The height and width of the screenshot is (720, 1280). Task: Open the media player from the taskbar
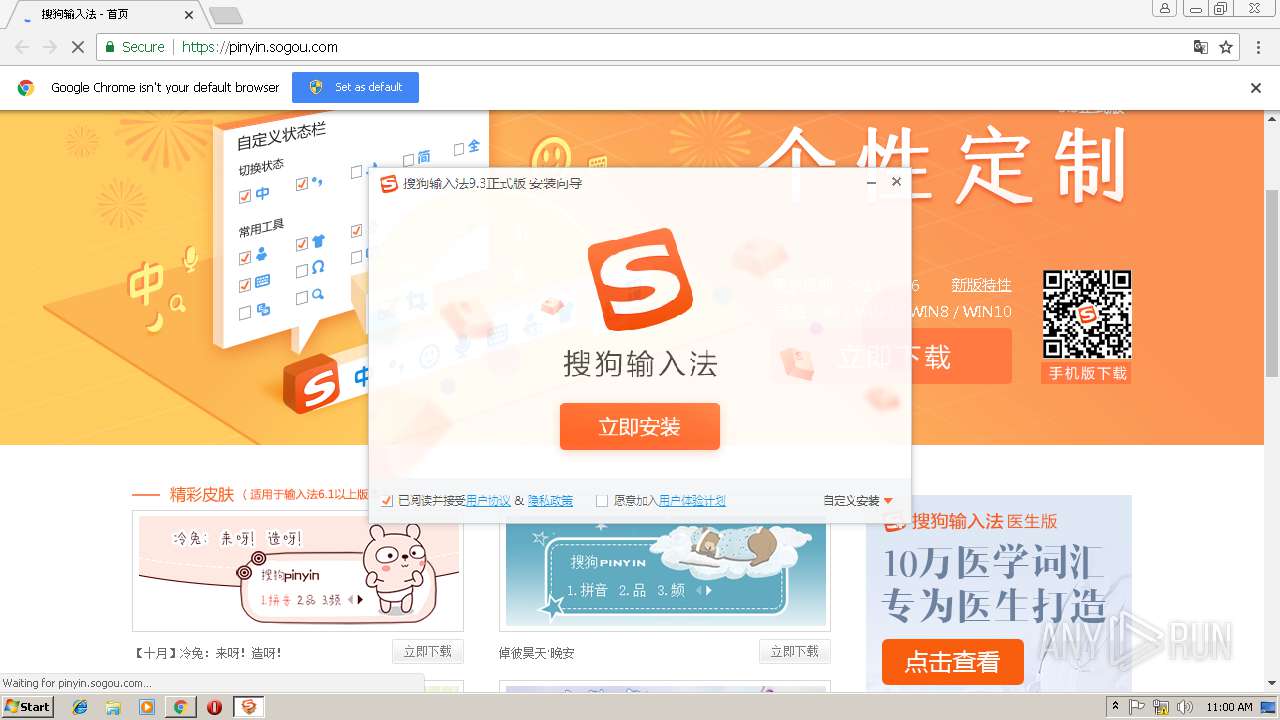pos(147,707)
